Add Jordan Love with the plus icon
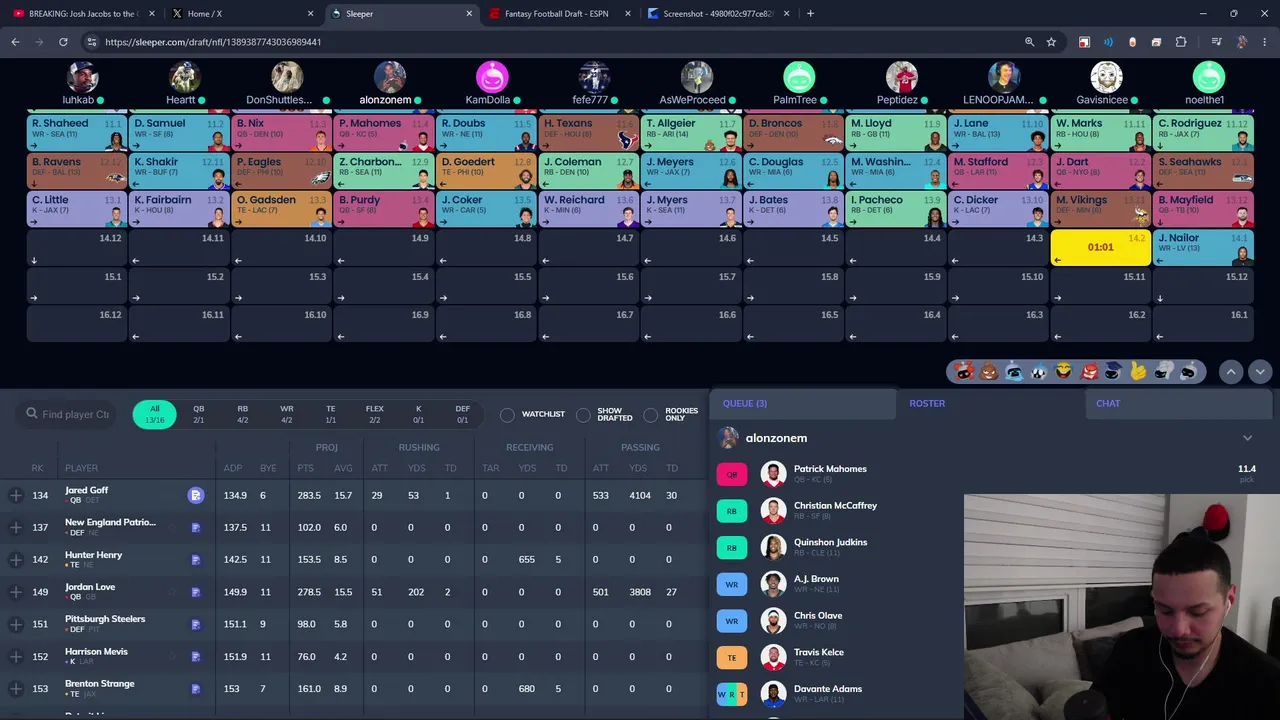 [x=16, y=592]
